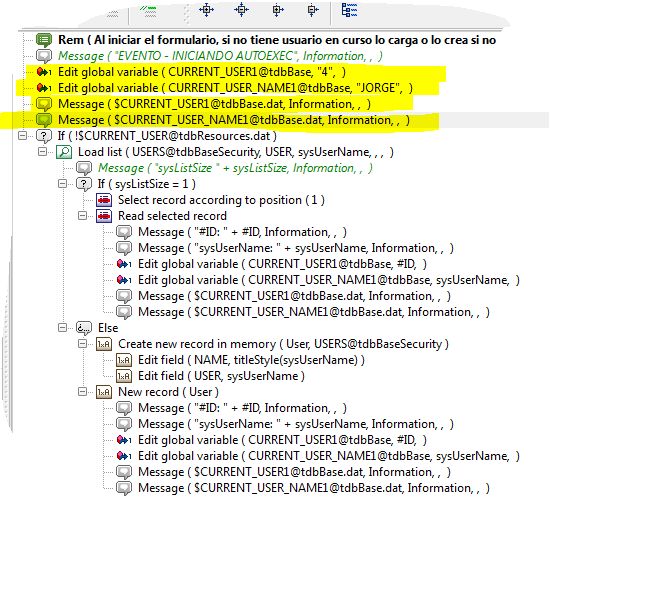Select Message $CURRENT_USER_NAME1@tdbBase.dat under New record
This screenshot has width=670, height=599.
point(314,488)
